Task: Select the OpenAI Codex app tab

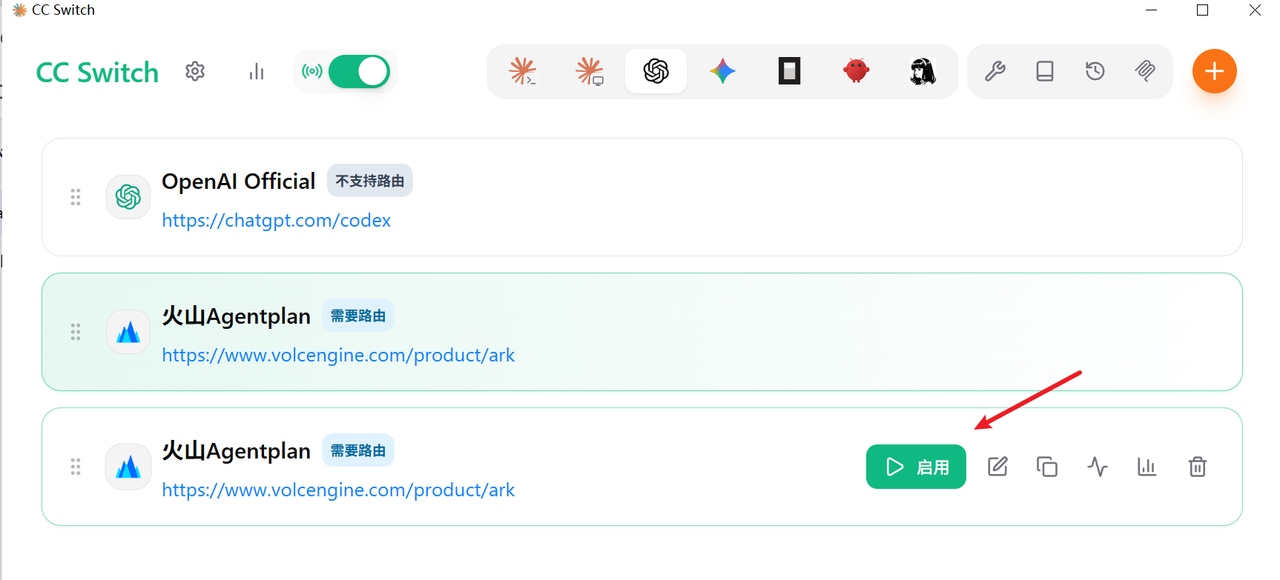Action: pos(656,71)
